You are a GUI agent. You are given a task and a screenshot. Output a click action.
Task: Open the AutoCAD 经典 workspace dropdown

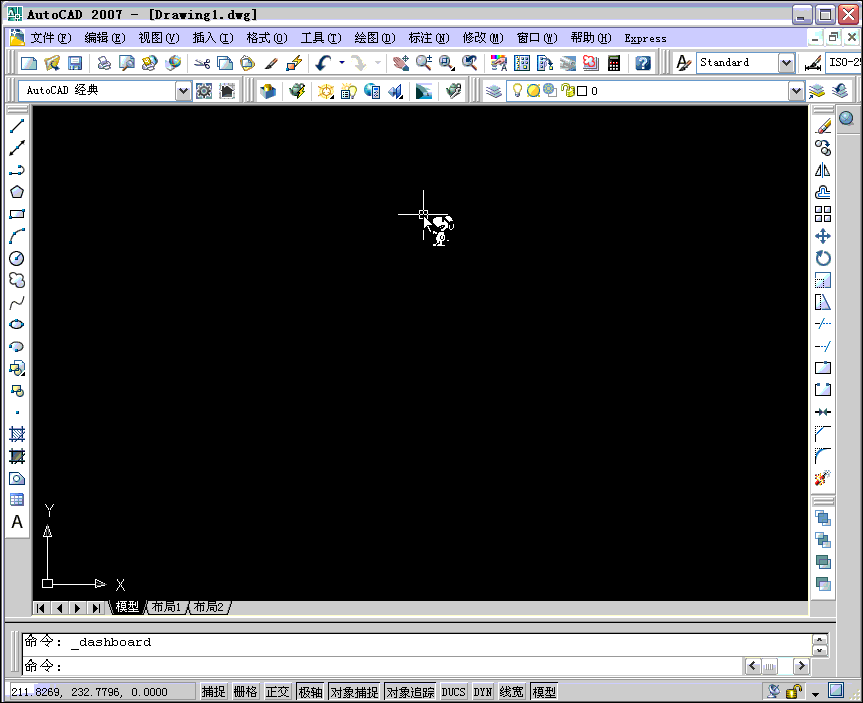(183, 91)
